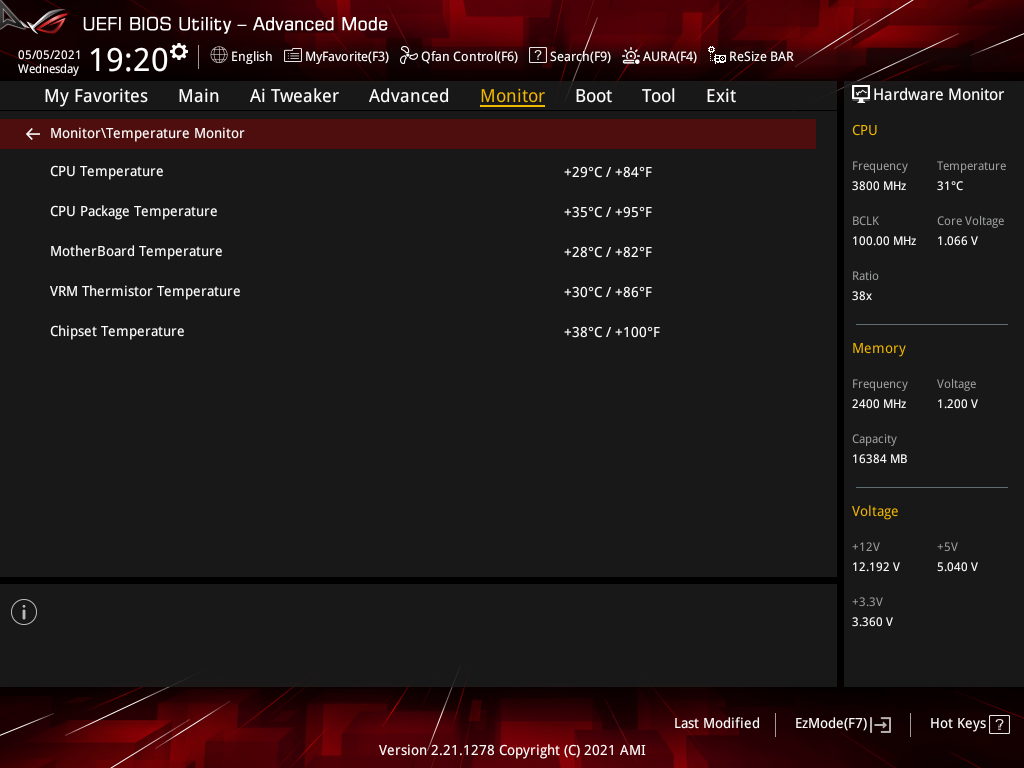Select the CPU Package Temperature row
The height and width of the screenshot is (768, 1024).
click(408, 212)
